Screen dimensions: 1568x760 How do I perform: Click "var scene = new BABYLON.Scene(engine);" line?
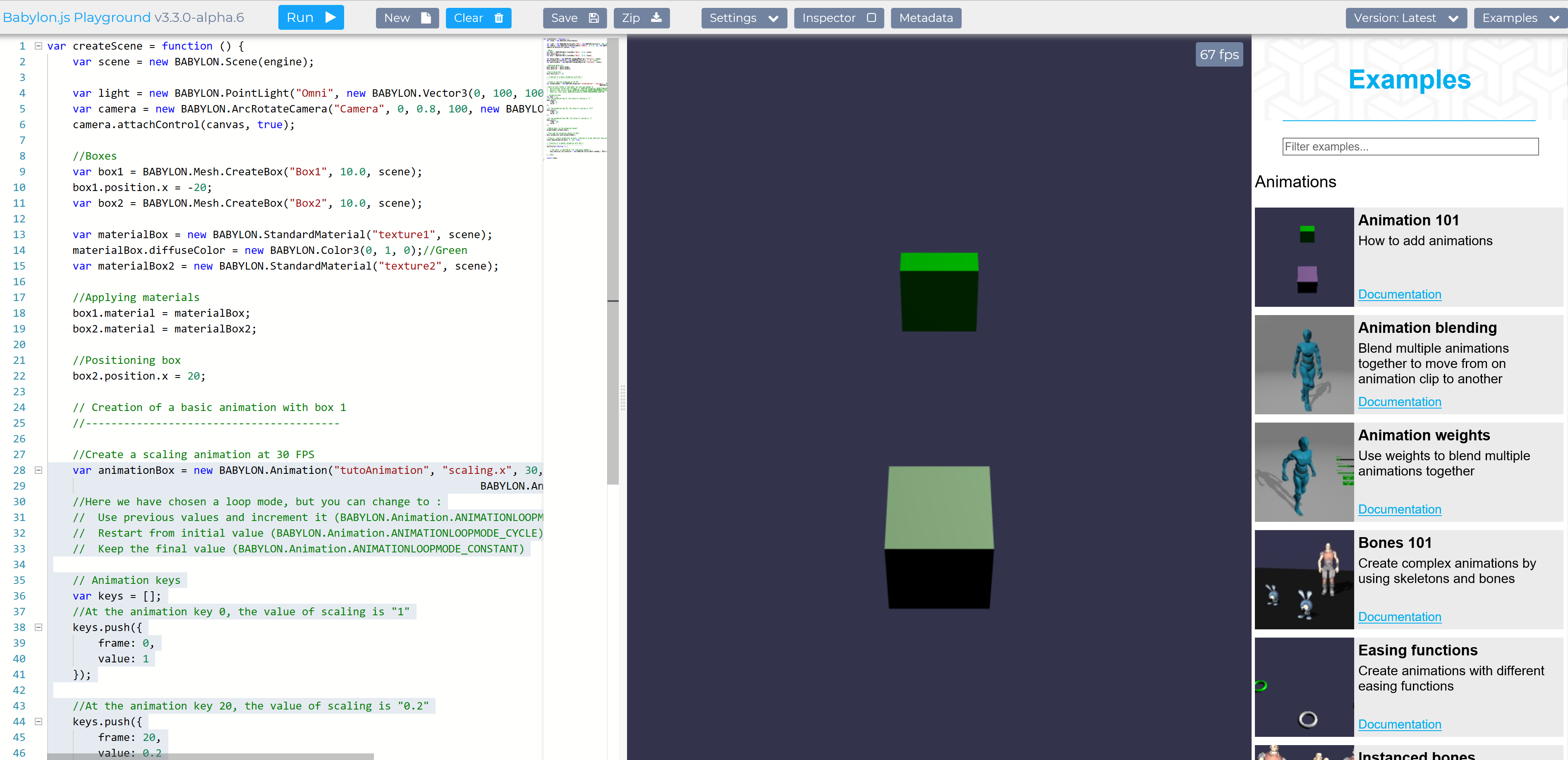[193, 62]
